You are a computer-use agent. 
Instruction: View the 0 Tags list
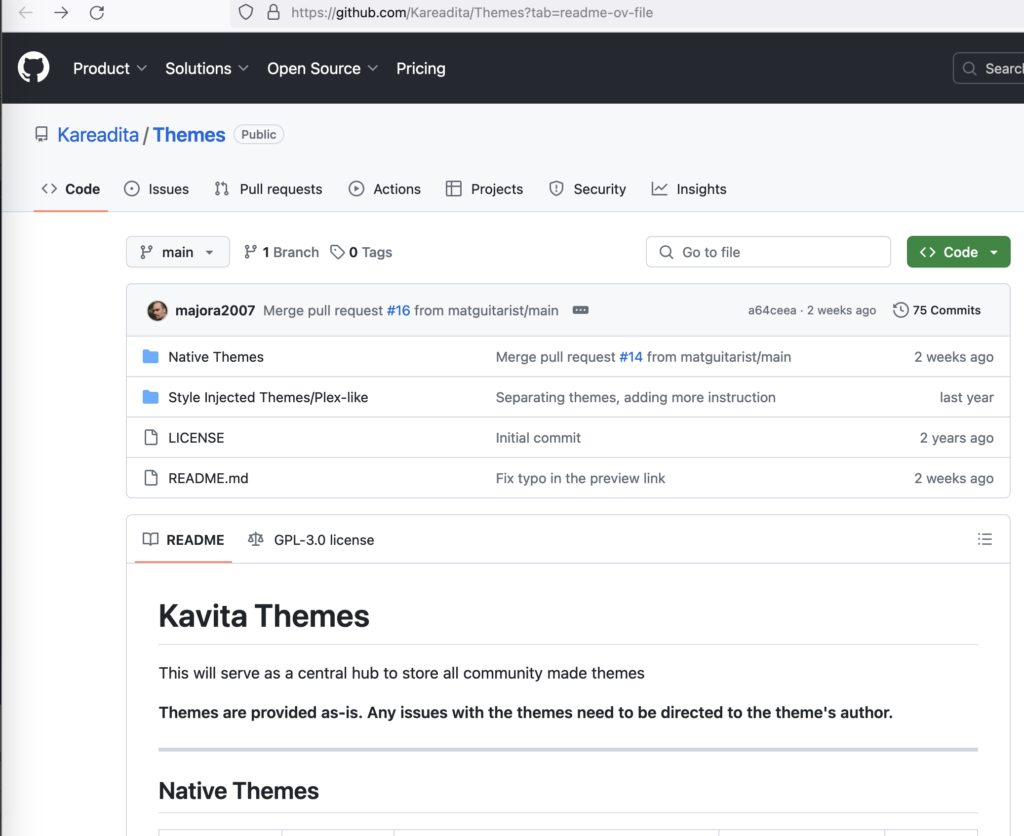pyautogui.click(x=361, y=252)
